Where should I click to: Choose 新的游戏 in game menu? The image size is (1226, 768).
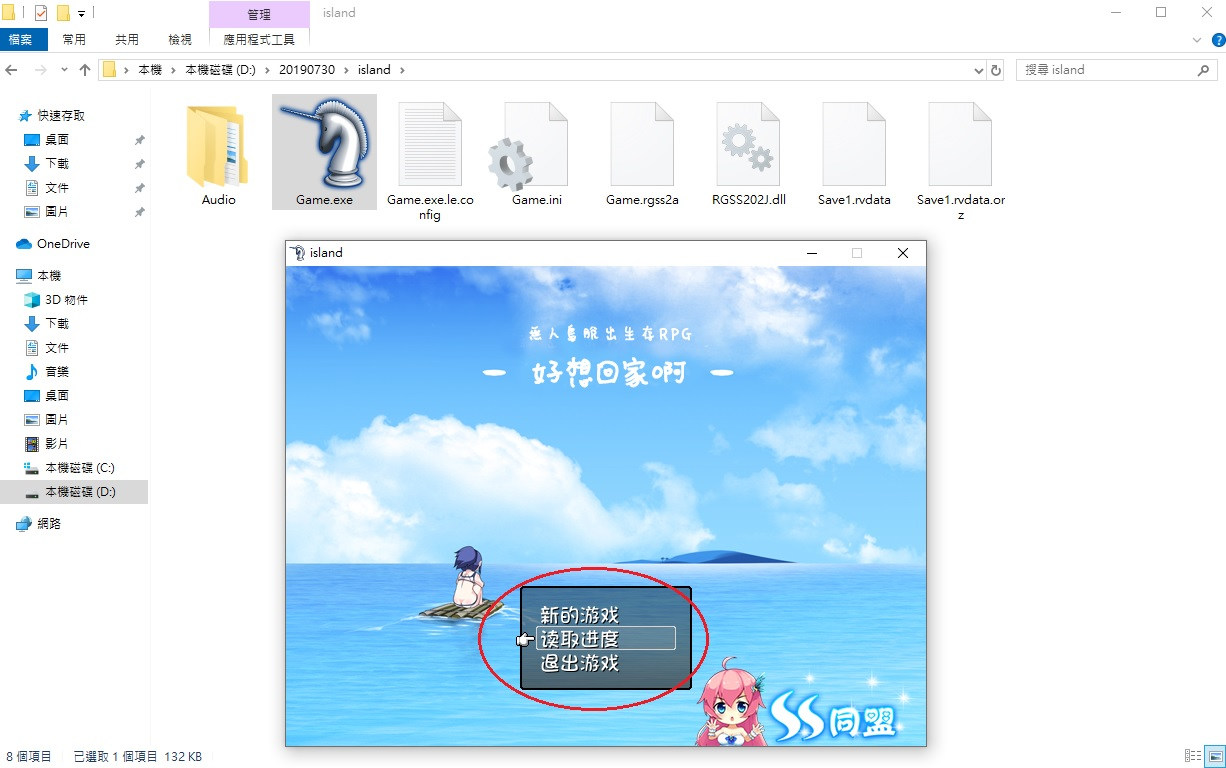(x=580, y=615)
